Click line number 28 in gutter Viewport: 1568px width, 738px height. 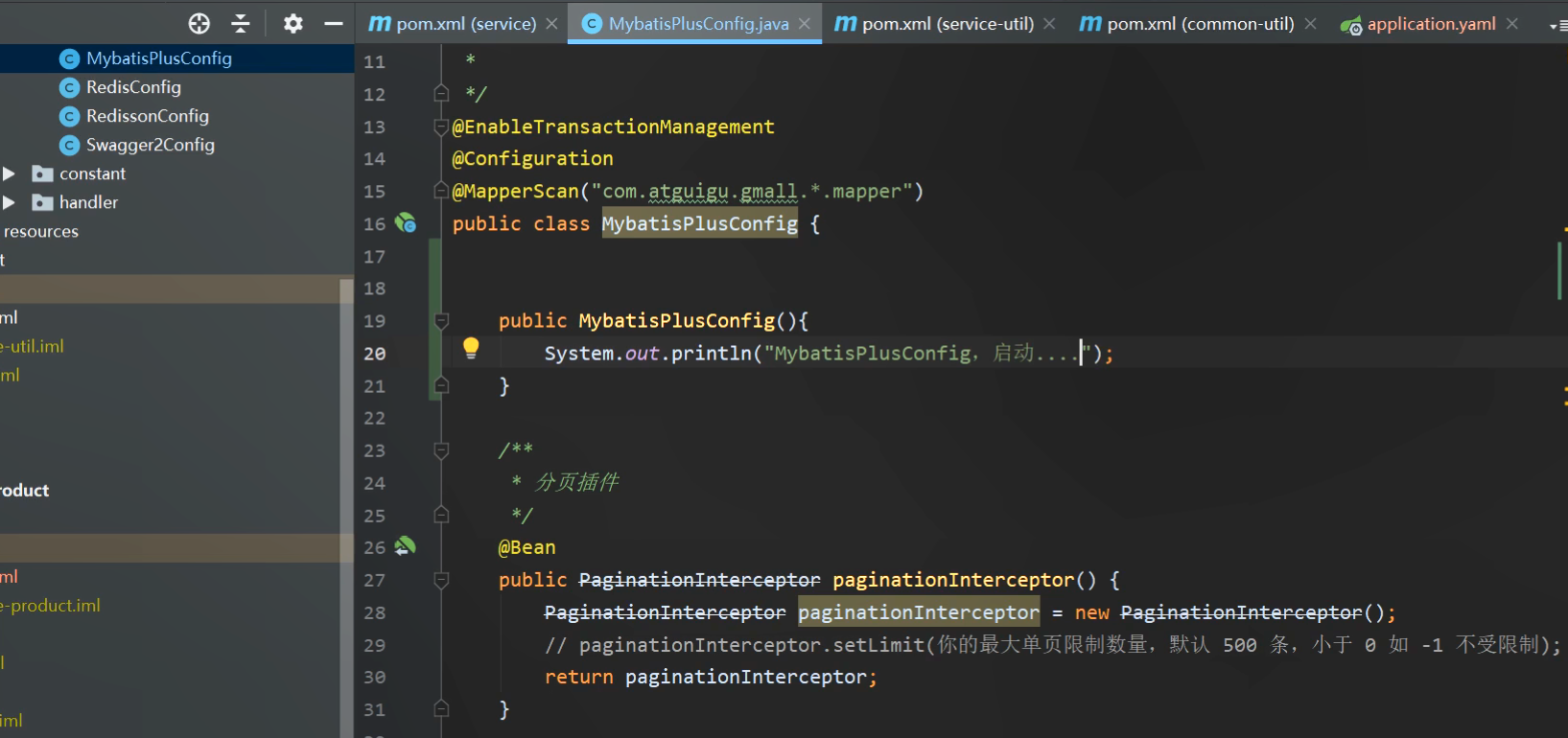point(374,612)
